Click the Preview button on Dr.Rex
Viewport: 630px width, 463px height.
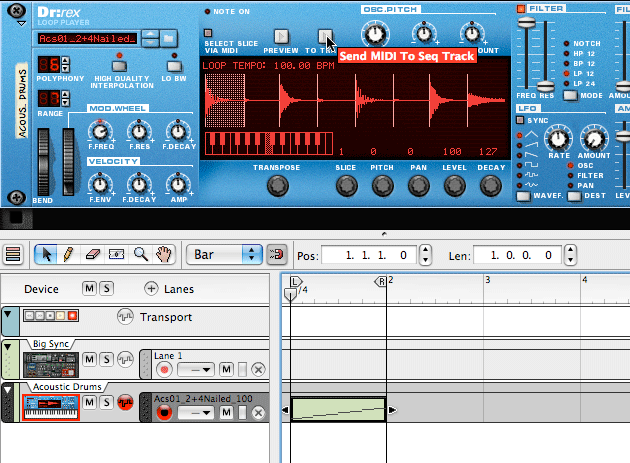281,37
